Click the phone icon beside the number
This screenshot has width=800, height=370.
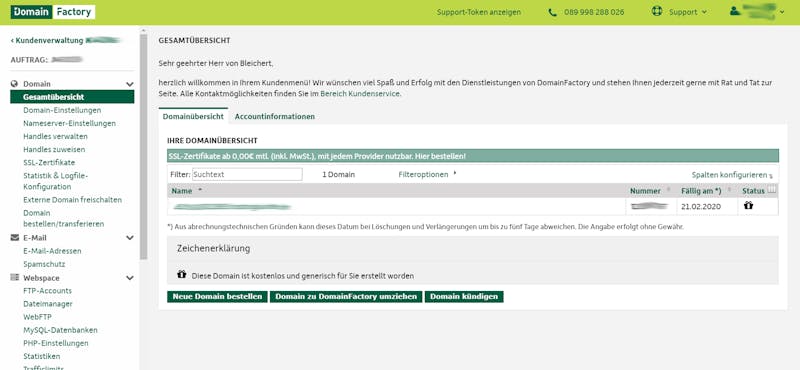pos(553,12)
